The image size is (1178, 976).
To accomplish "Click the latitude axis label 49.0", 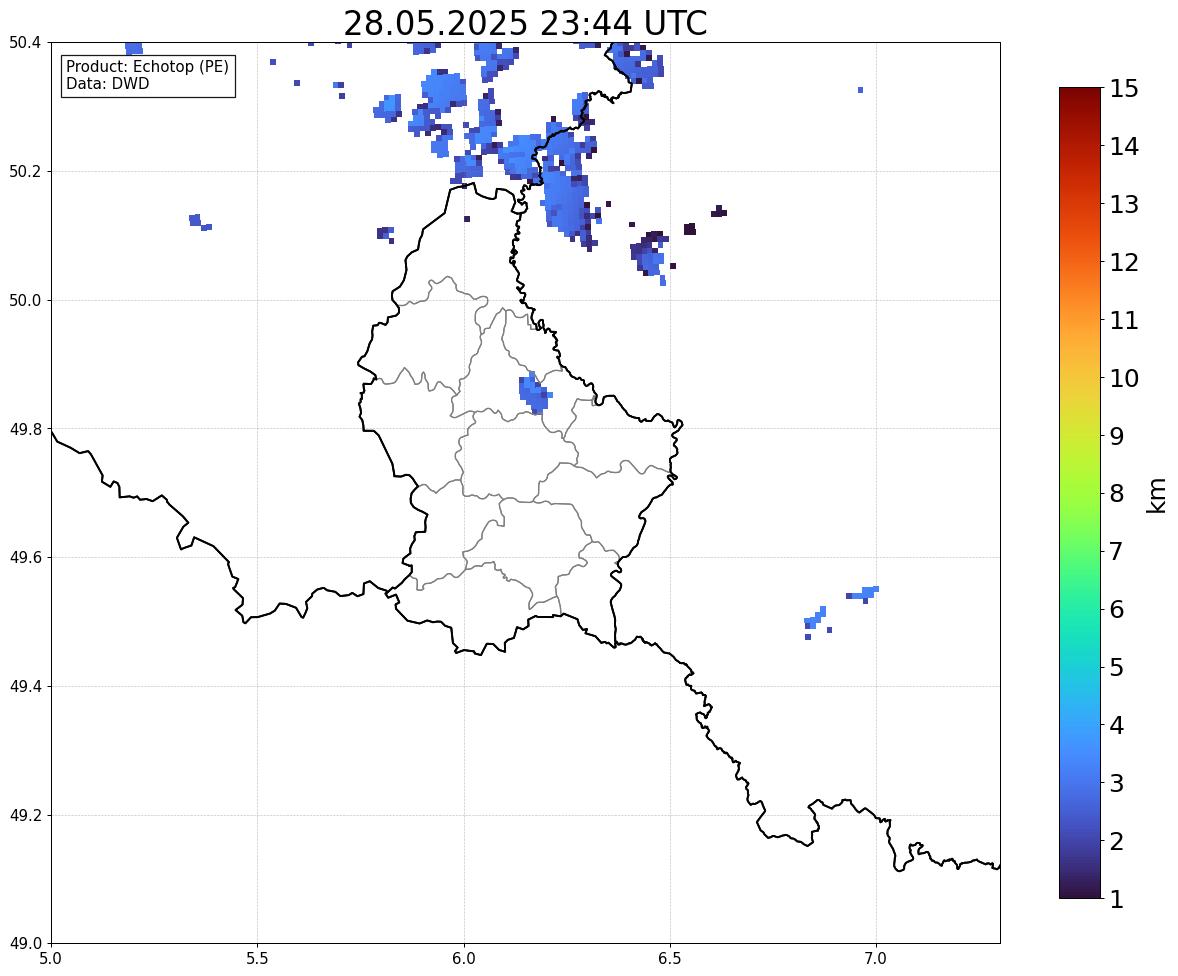I will (x=25, y=944).
